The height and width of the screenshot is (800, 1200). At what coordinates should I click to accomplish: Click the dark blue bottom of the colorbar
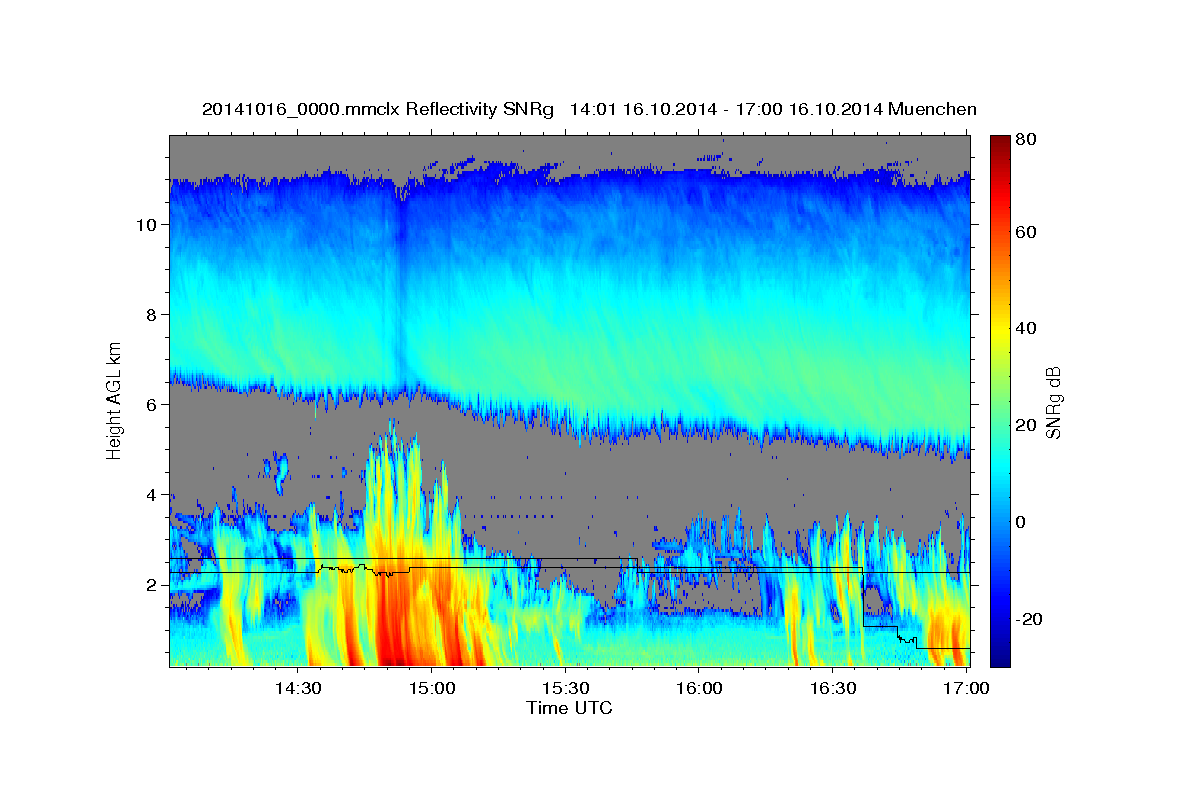(1000, 657)
